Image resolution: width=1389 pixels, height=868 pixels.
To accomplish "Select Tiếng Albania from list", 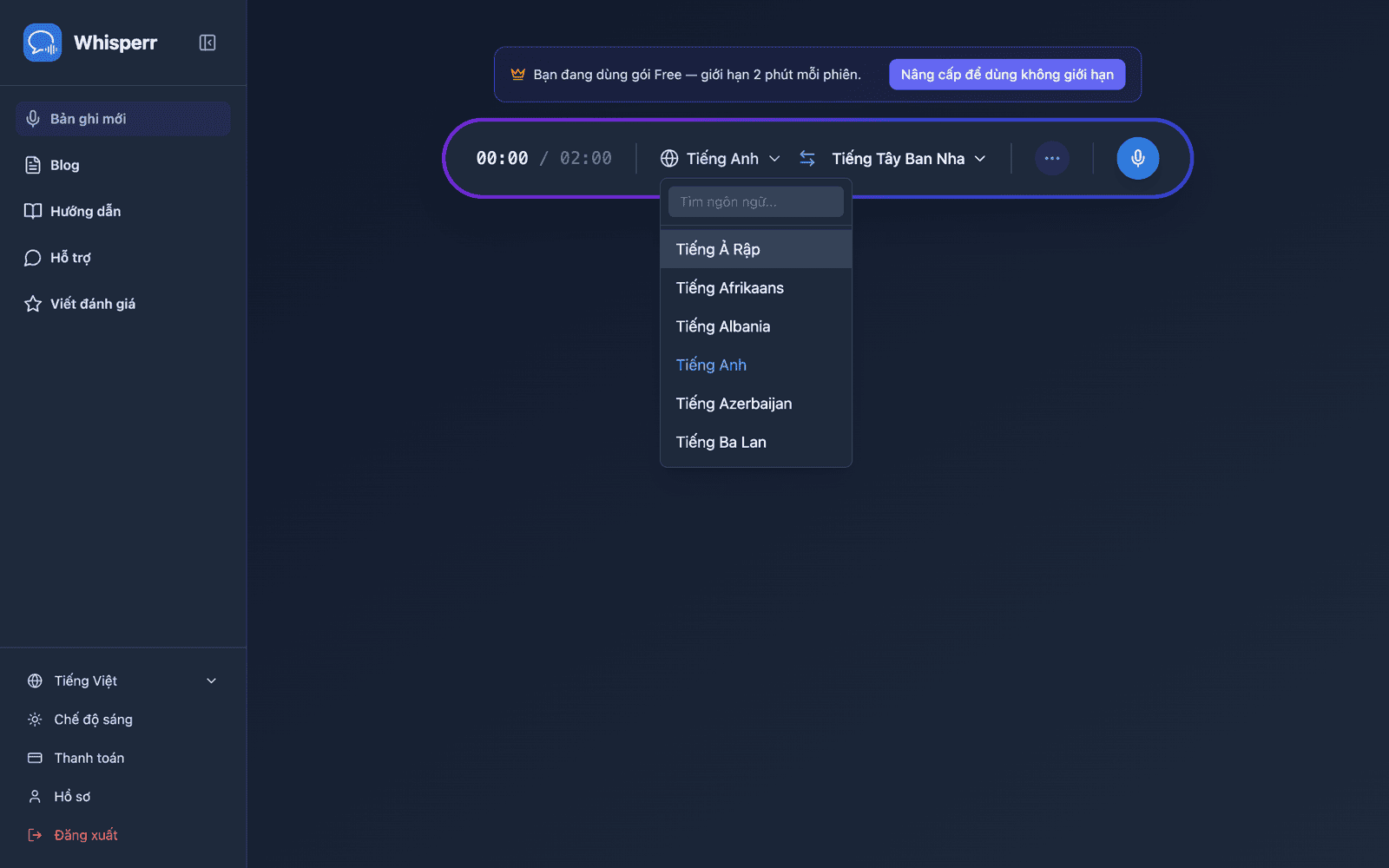I will tap(756, 326).
